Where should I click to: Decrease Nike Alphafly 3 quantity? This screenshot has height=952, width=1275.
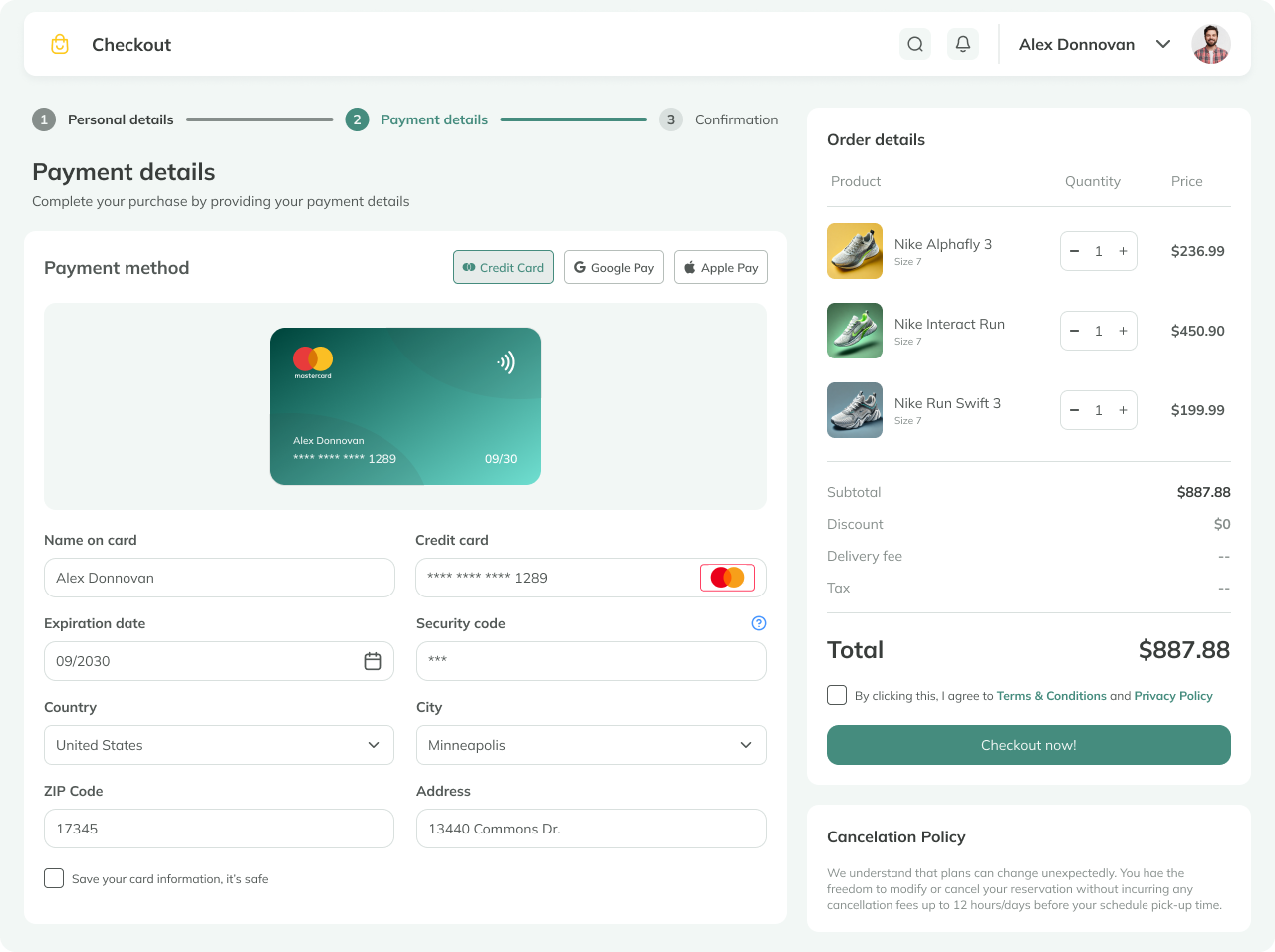(1075, 251)
